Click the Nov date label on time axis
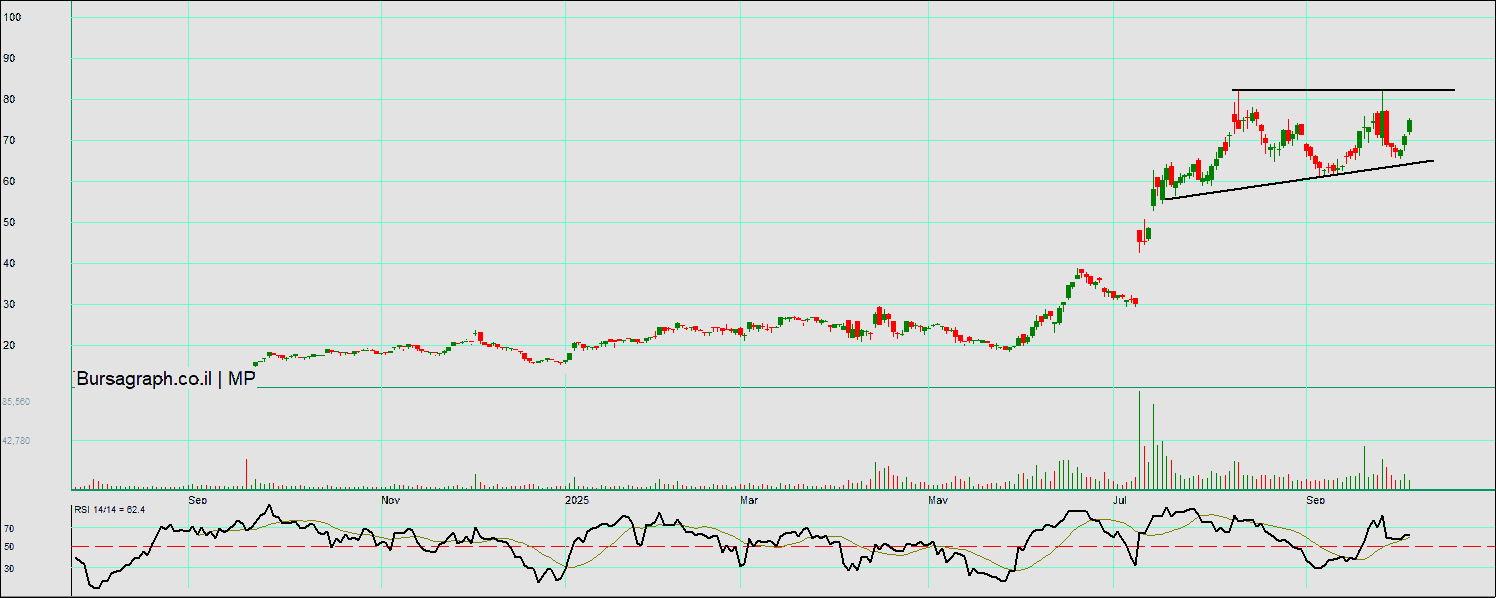Screen dimensions: 1496x598 coord(390,498)
